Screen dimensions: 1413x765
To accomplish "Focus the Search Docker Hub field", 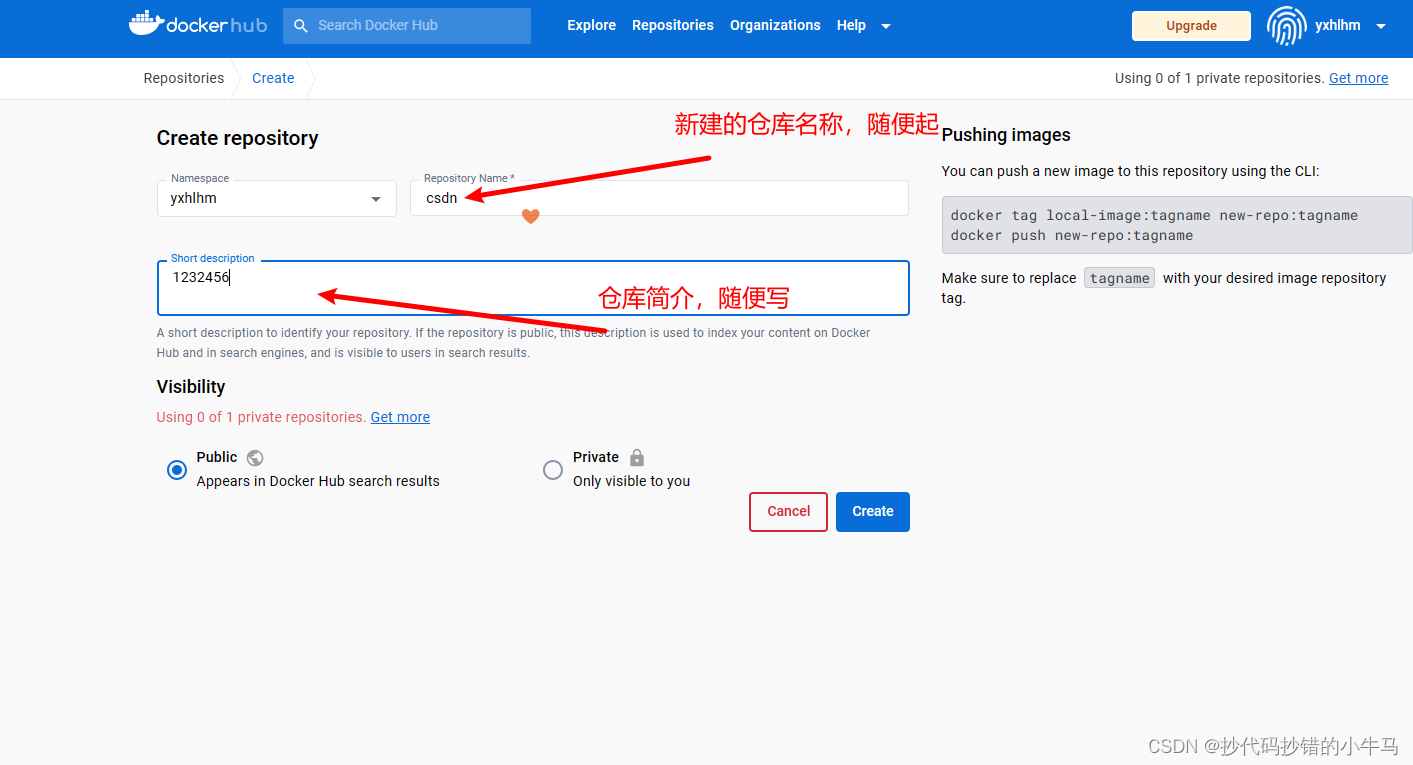I will tap(407, 25).
